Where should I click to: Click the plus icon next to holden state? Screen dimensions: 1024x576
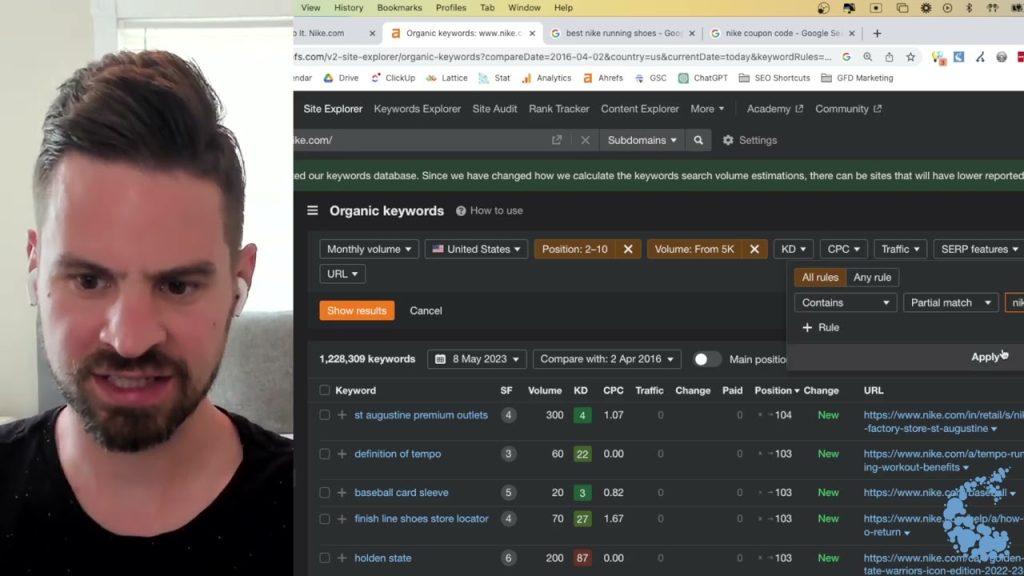click(342, 558)
